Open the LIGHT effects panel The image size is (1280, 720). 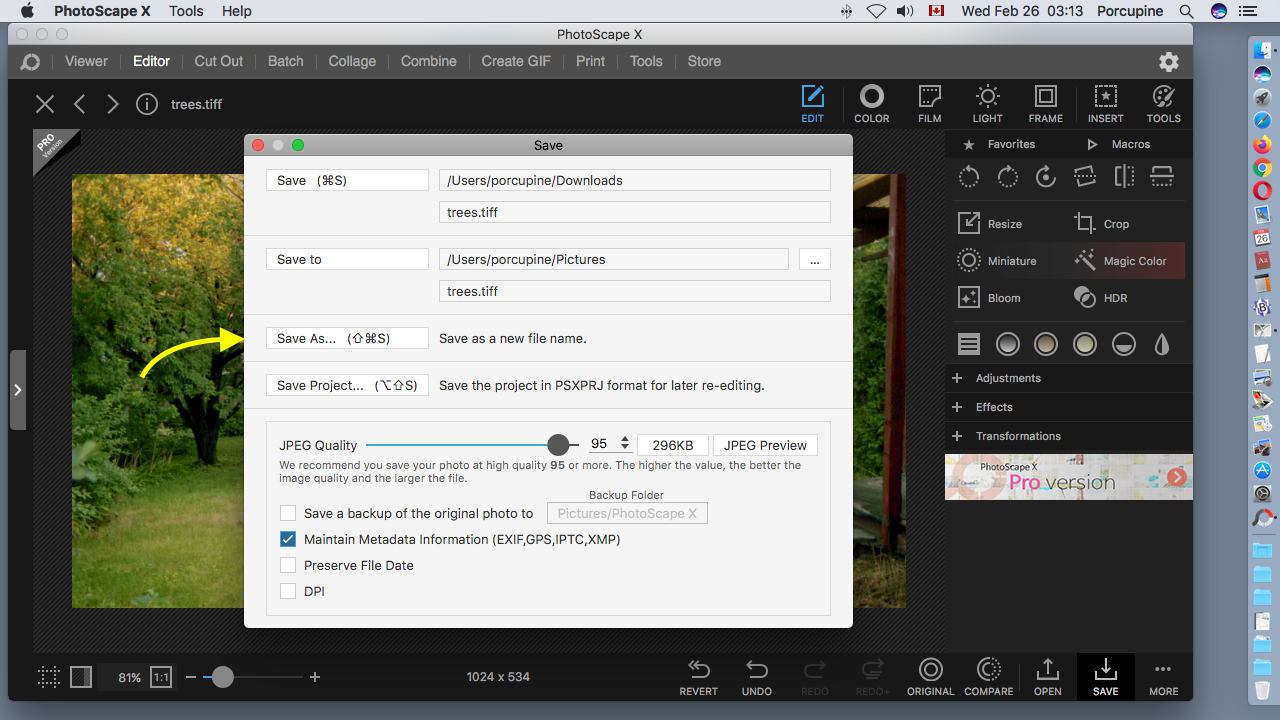pos(988,104)
